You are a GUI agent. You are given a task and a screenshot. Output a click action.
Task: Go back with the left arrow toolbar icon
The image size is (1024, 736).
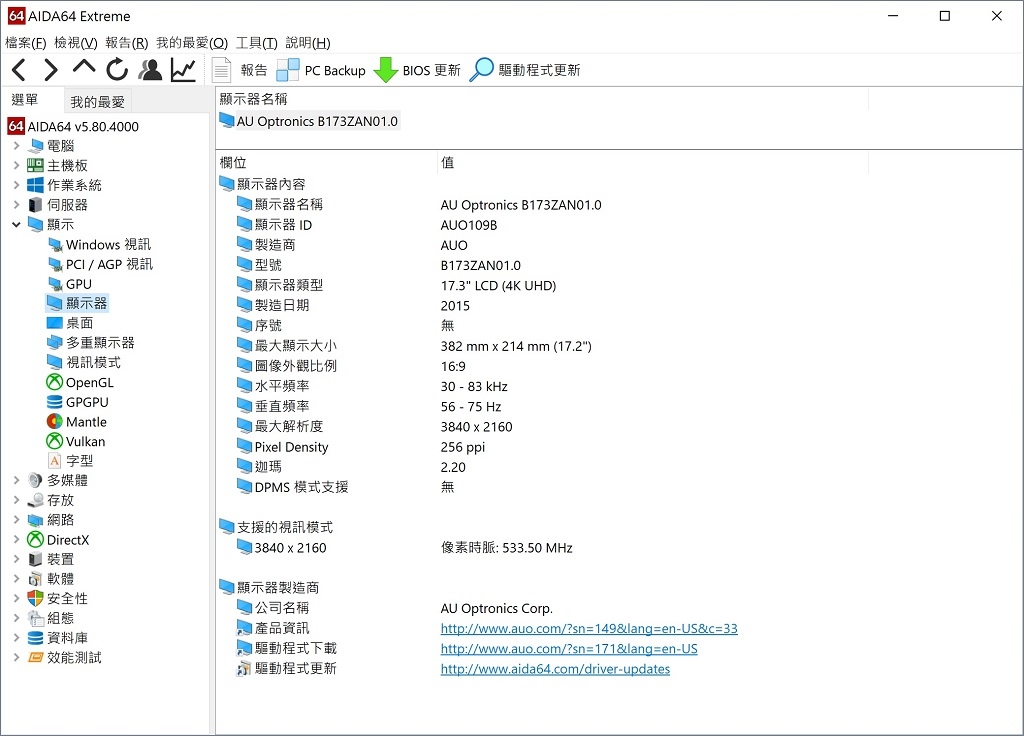20,70
